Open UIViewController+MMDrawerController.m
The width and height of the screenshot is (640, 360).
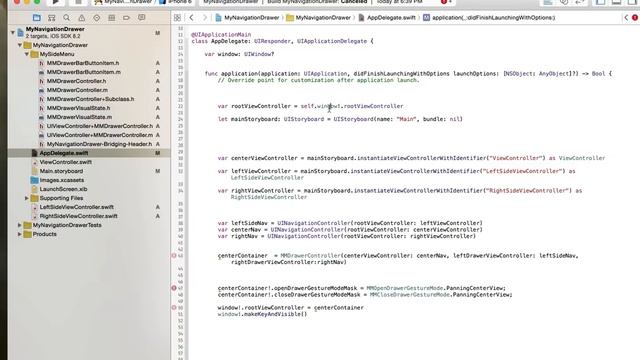point(100,135)
